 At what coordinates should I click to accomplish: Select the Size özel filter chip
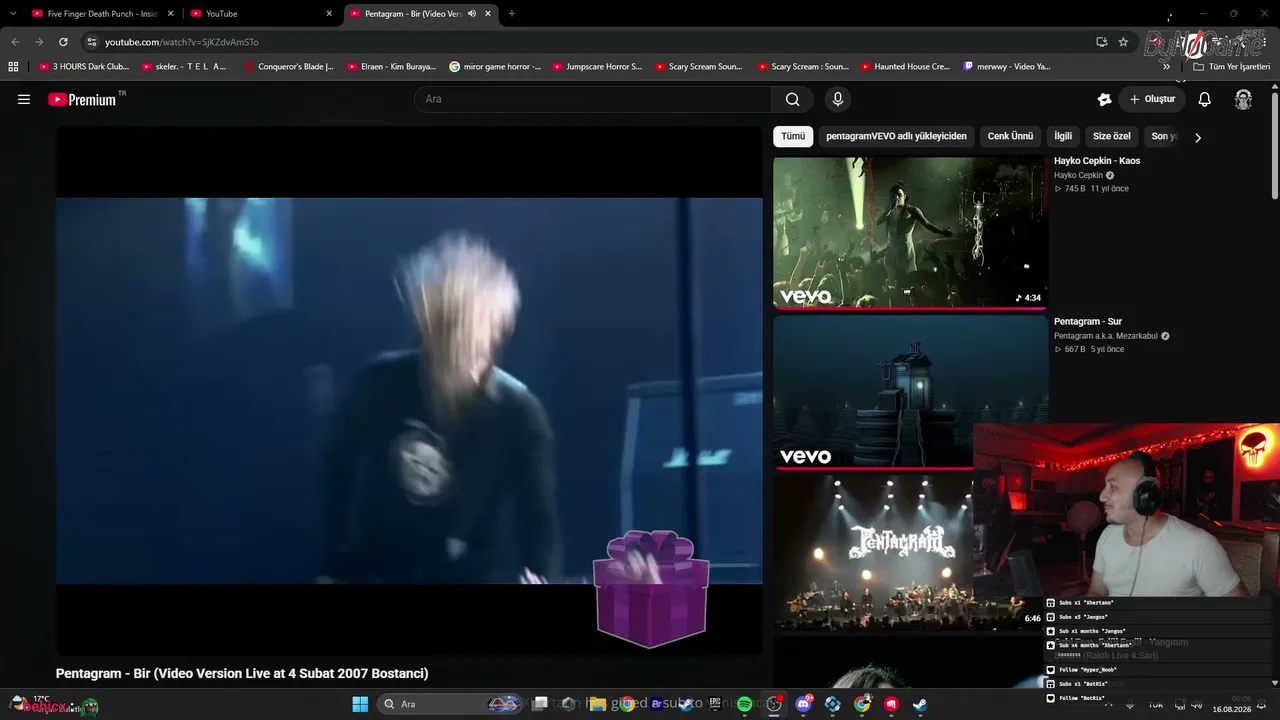[1112, 136]
